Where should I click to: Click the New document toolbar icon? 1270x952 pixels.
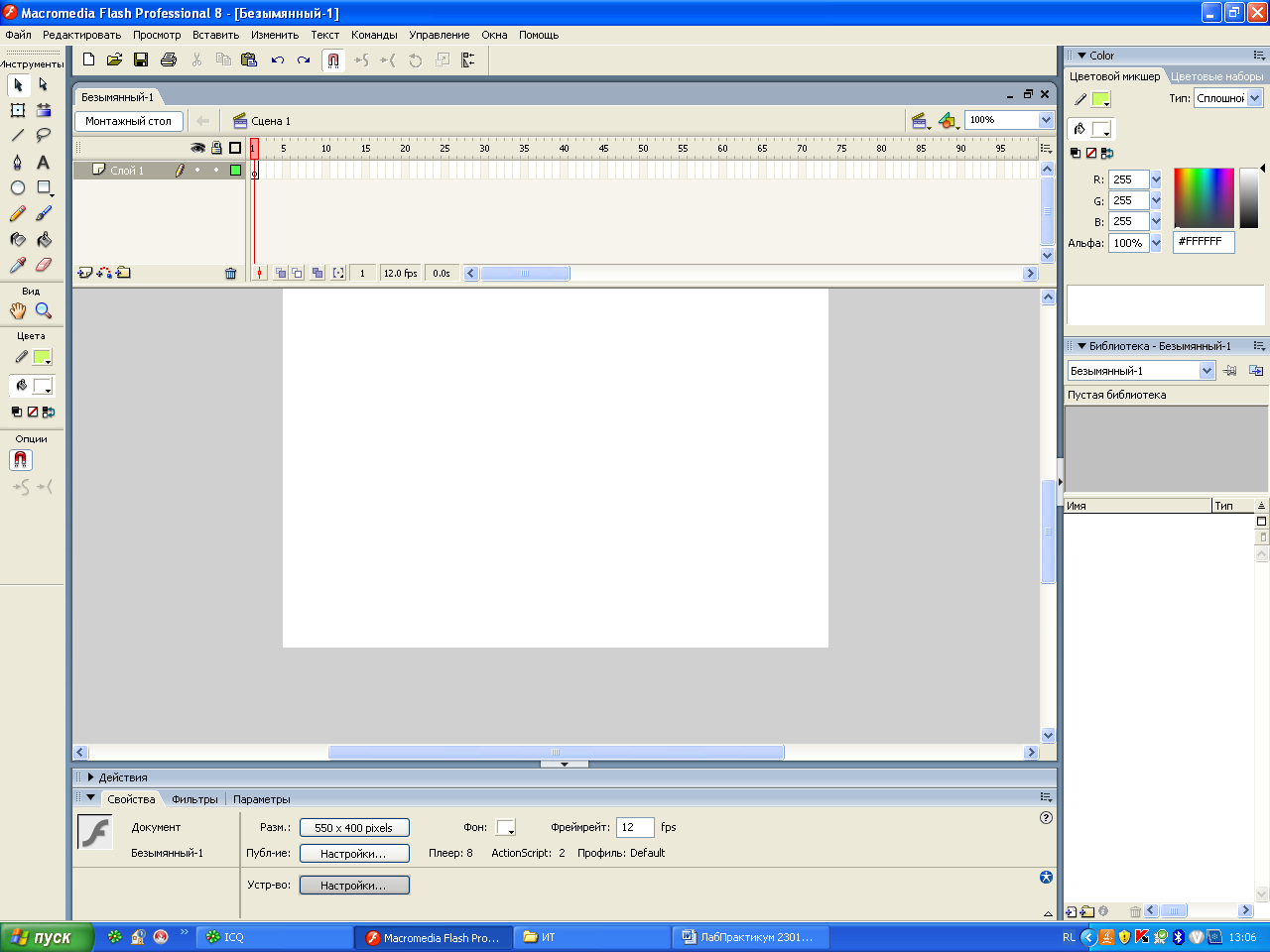click(x=88, y=59)
